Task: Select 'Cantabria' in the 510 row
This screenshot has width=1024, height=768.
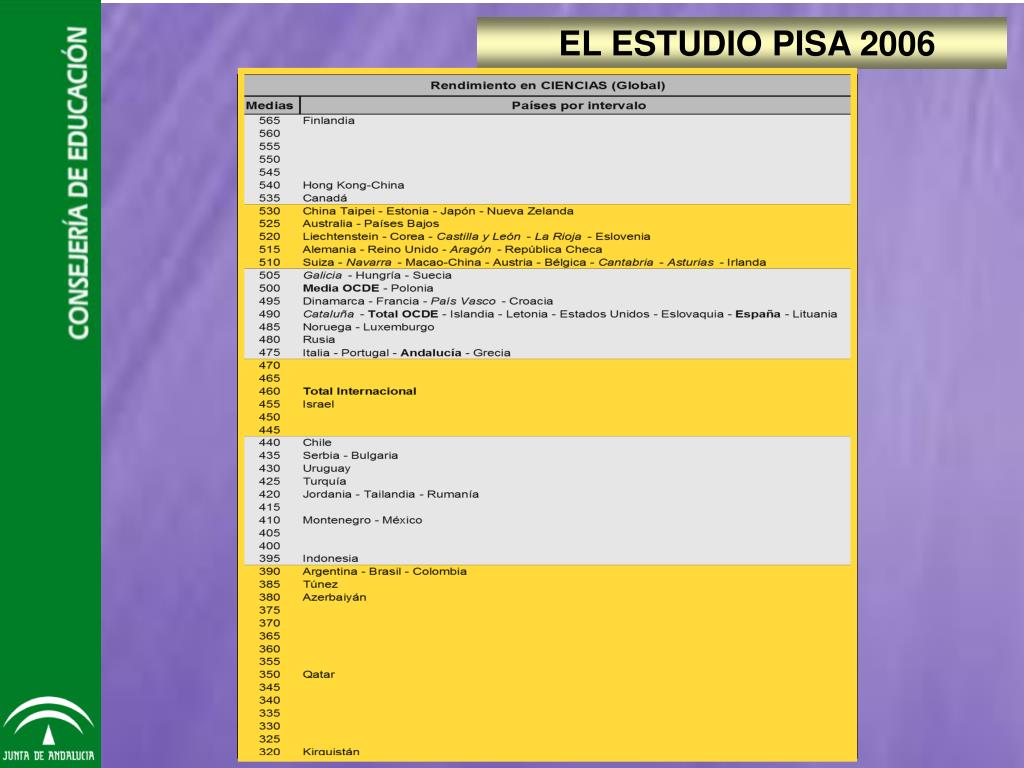Action: (626, 263)
